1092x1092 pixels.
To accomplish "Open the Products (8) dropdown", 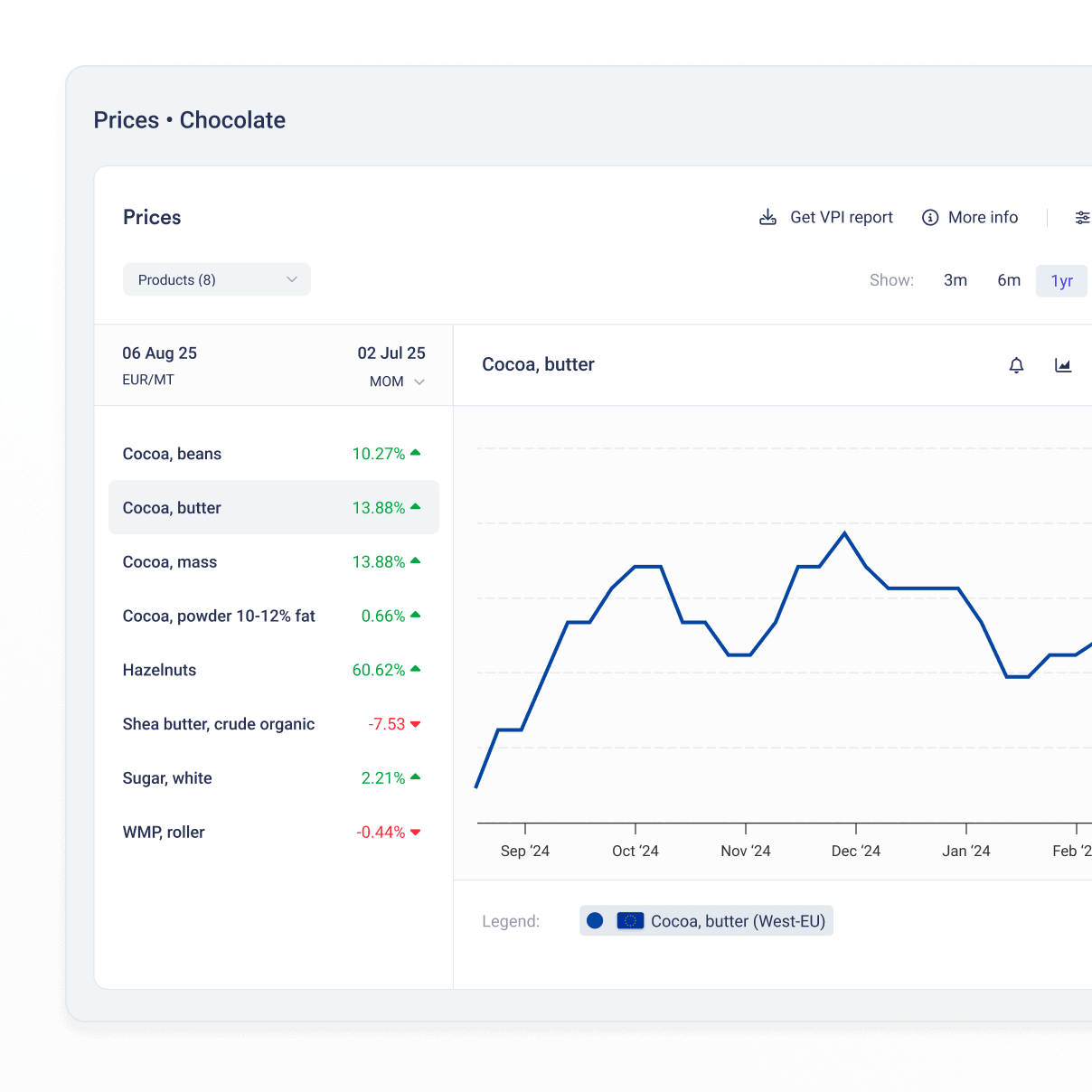I will (x=217, y=280).
